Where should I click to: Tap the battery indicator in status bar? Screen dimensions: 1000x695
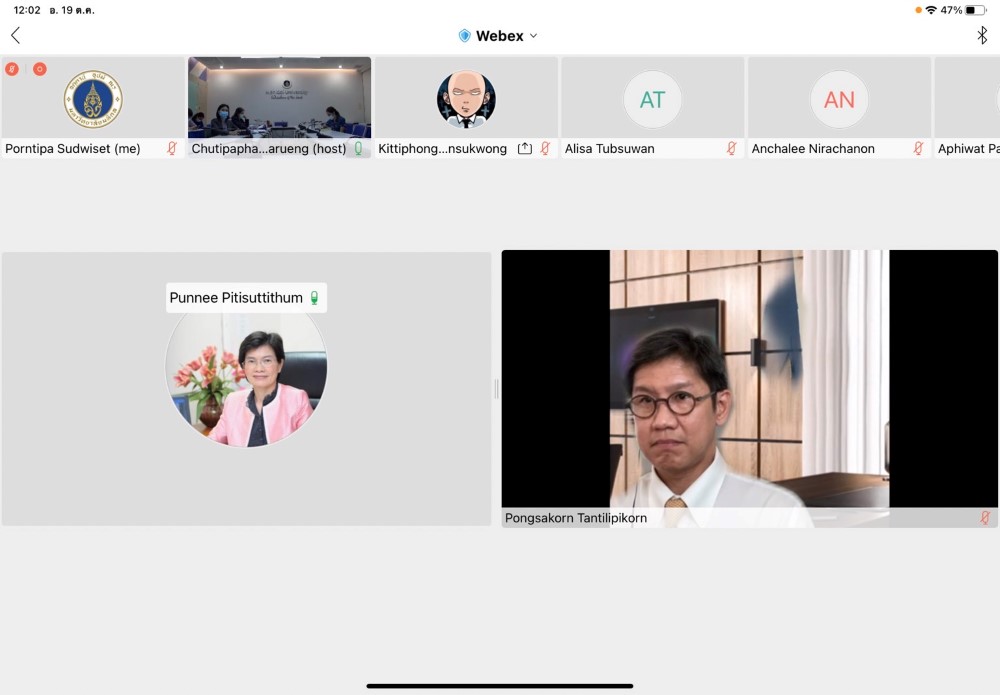(975, 10)
